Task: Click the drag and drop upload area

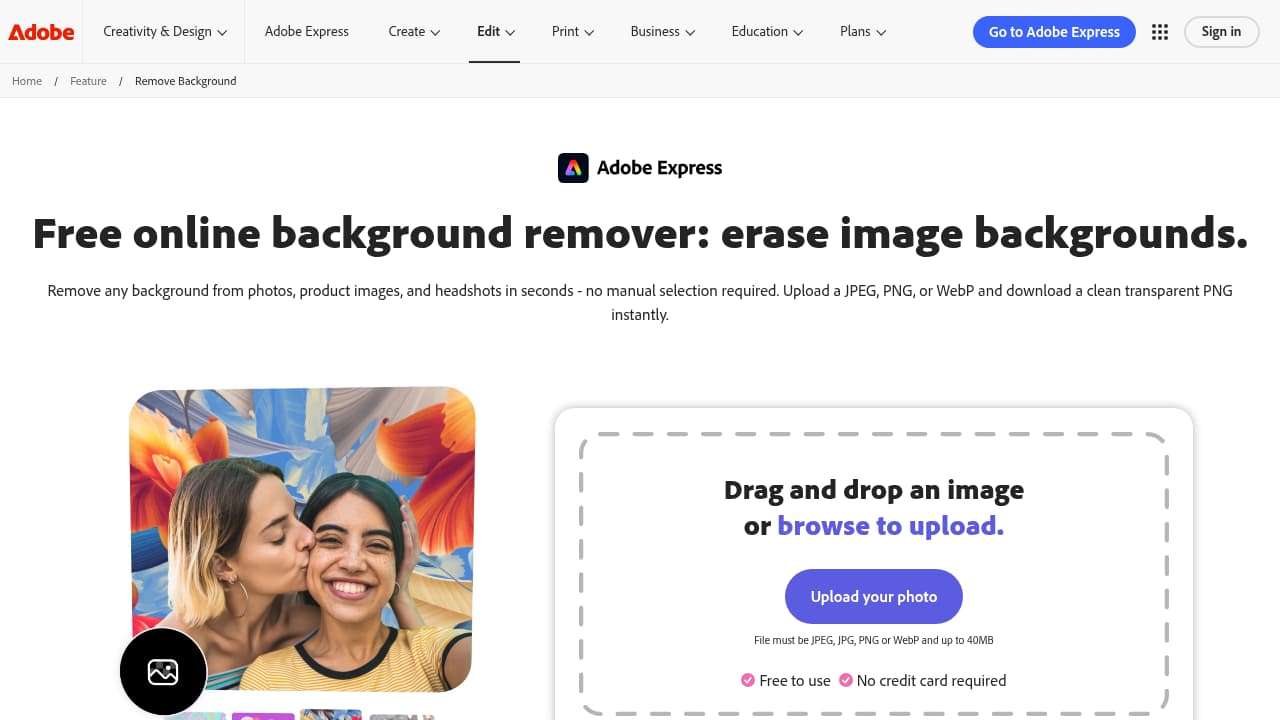Action: [x=874, y=575]
